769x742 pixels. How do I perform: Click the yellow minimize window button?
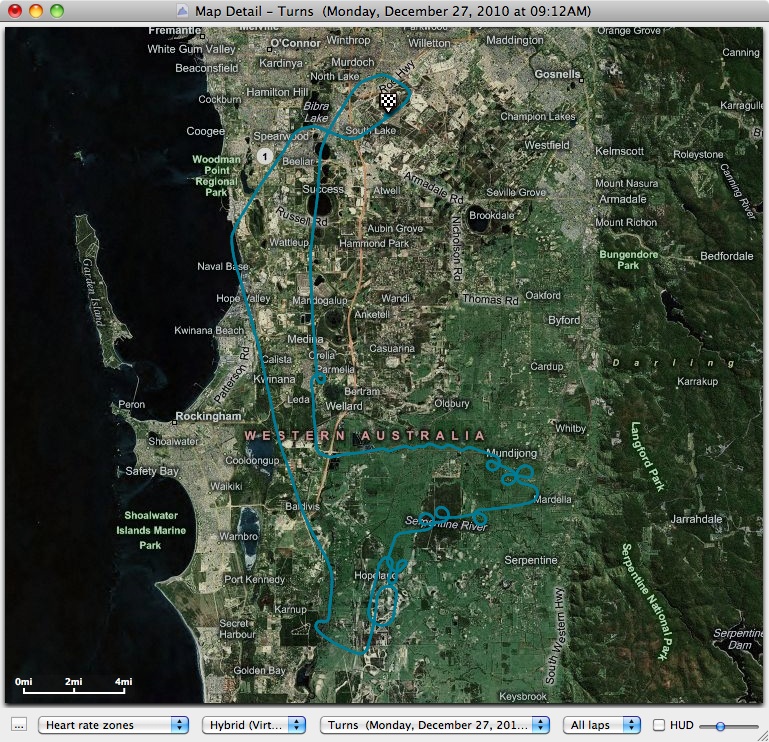tap(35, 11)
